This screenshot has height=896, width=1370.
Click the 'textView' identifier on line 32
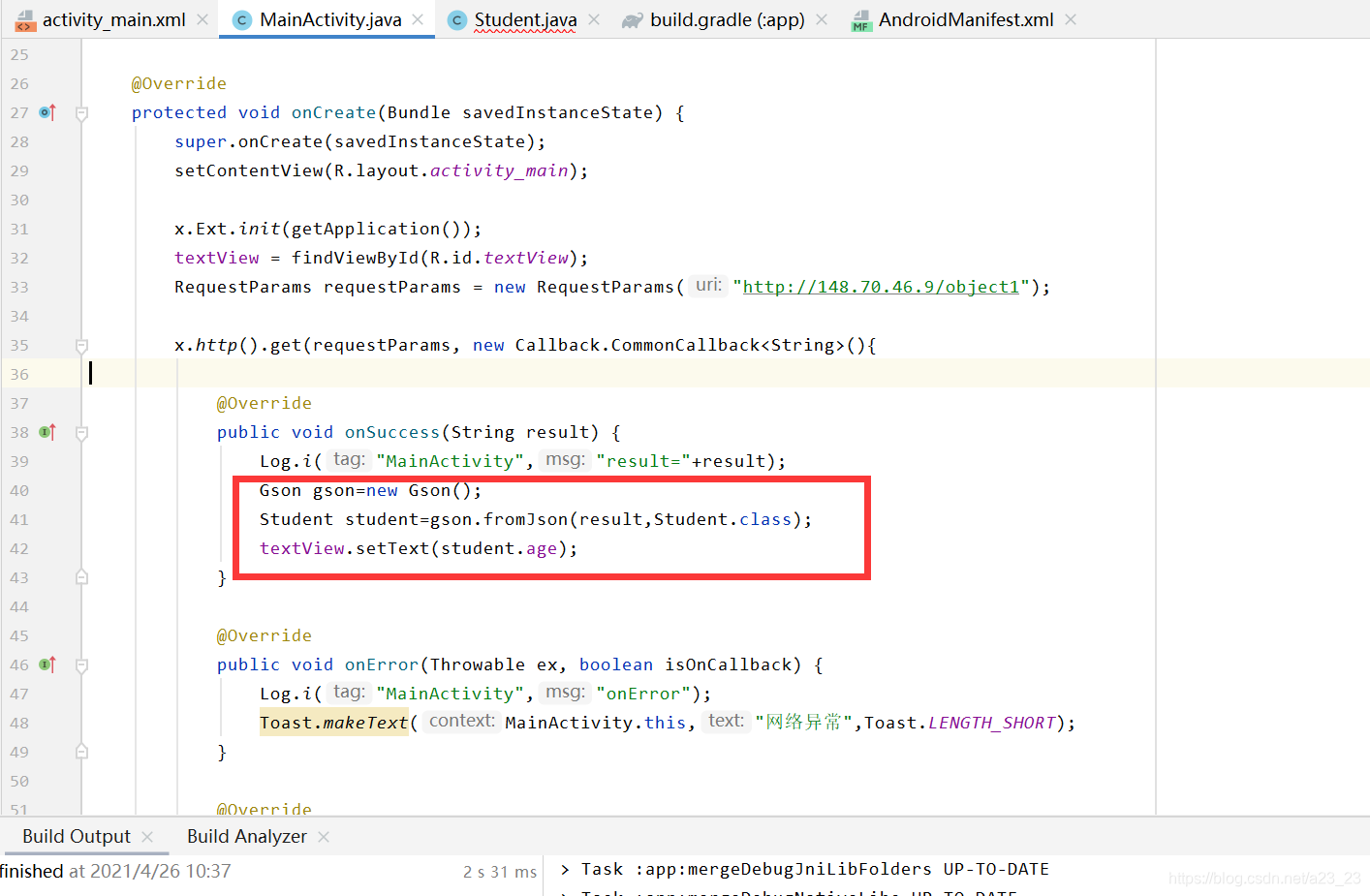(217, 258)
